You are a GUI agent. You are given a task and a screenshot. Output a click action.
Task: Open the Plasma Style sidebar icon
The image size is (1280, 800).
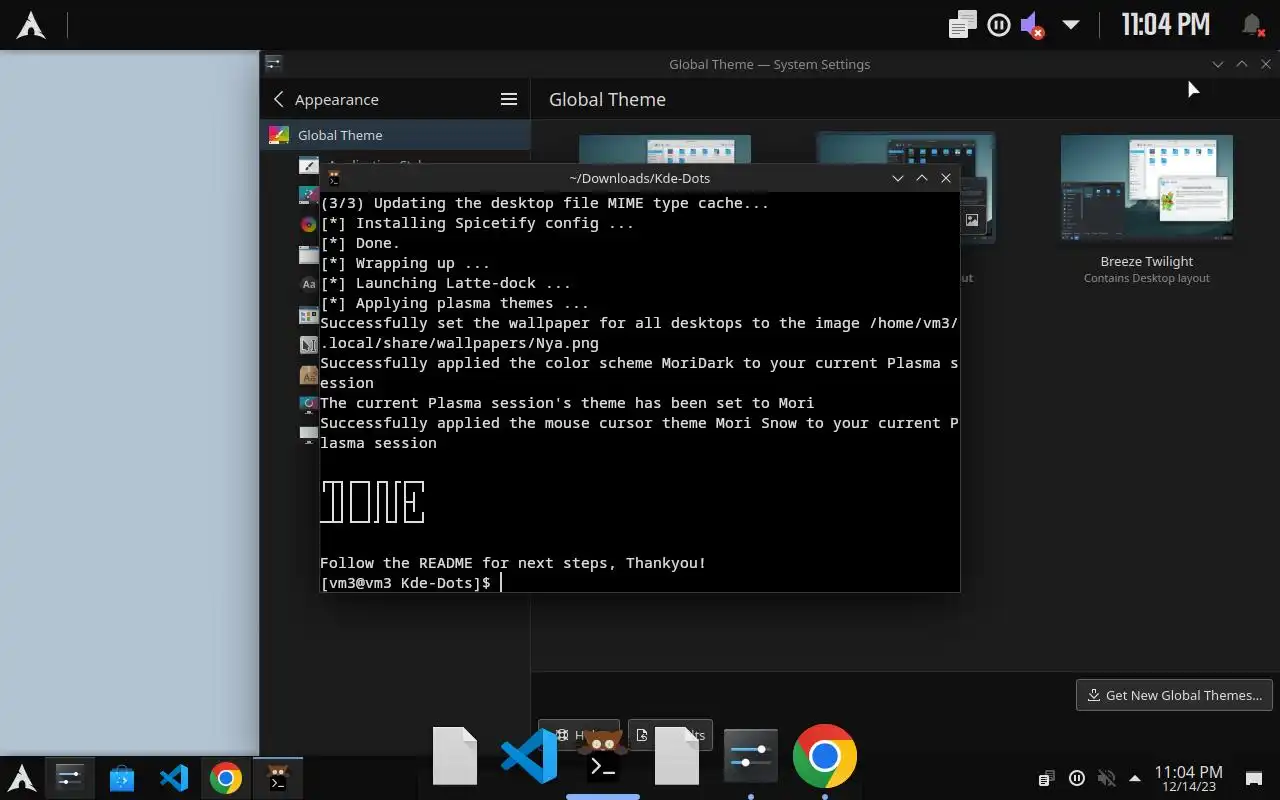[309, 195]
